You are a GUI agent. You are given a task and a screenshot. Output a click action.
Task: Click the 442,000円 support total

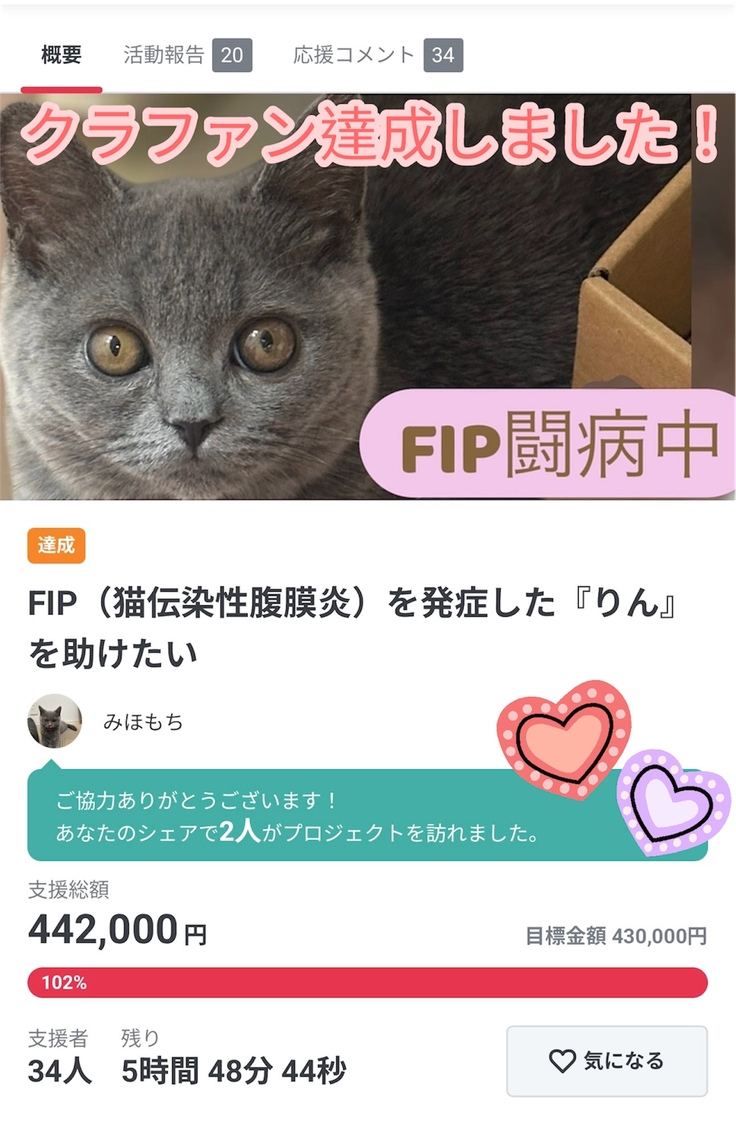click(x=118, y=930)
